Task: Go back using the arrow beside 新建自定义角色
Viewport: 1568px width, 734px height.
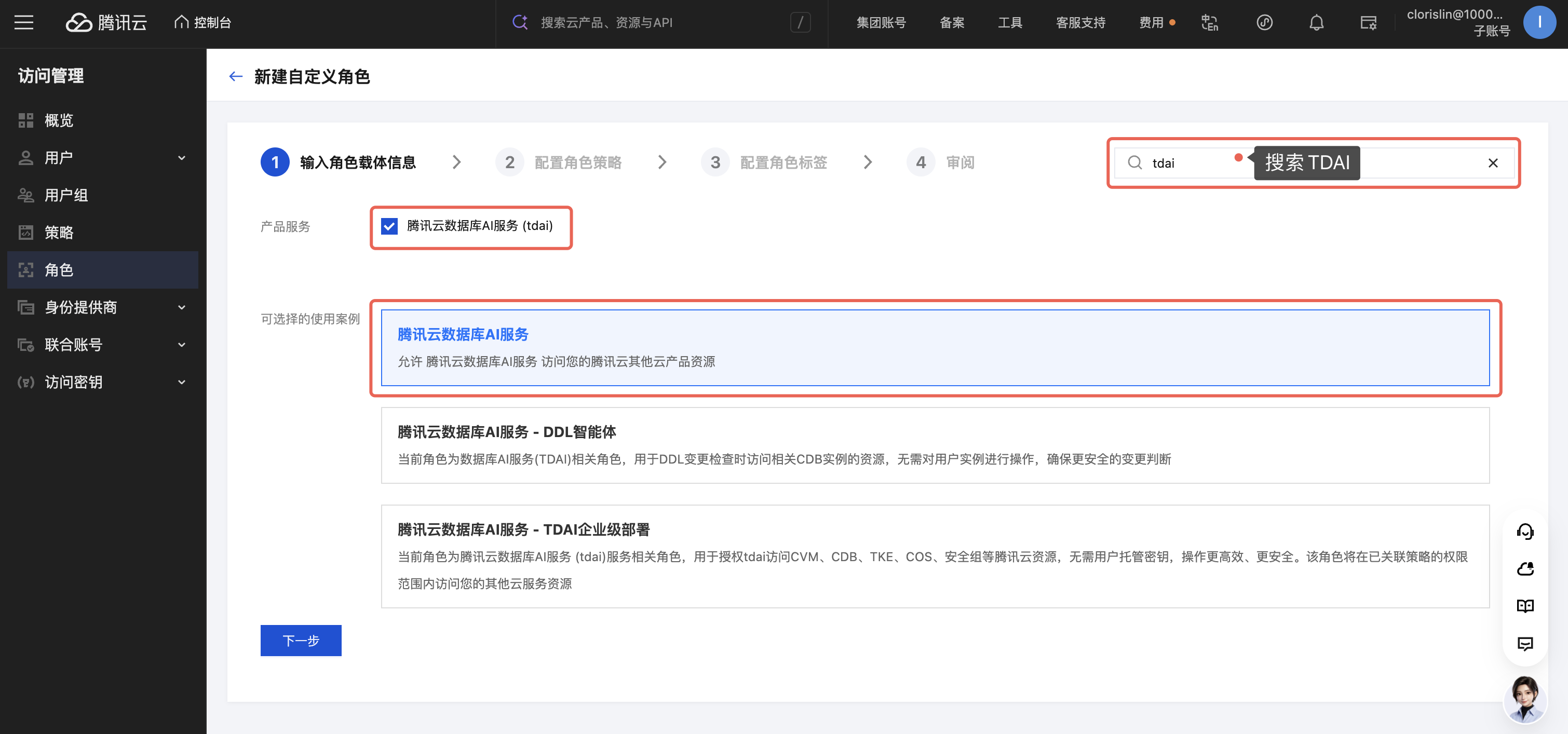Action: (x=236, y=76)
